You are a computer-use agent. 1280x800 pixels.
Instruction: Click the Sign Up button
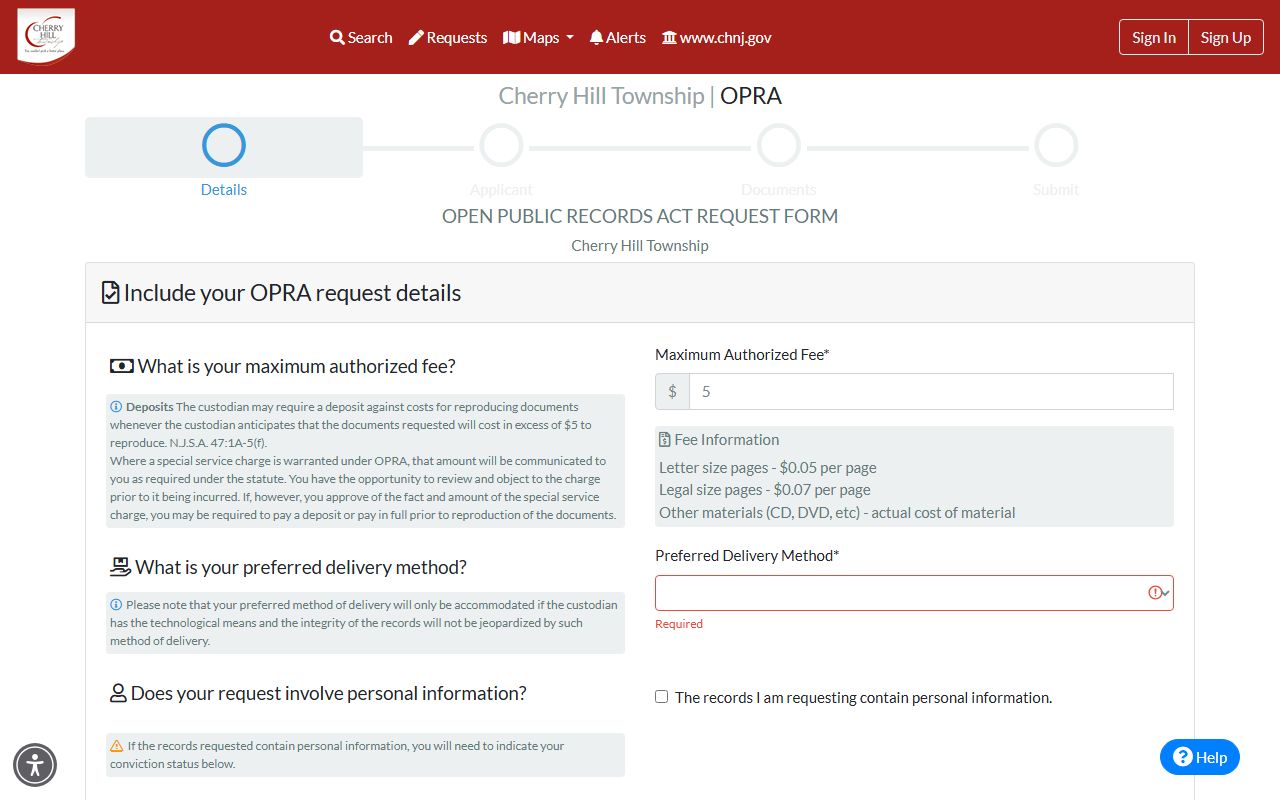pos(1226,37)
